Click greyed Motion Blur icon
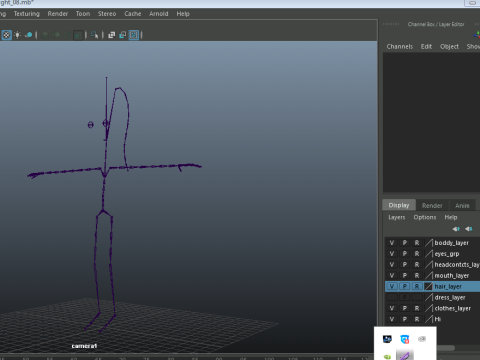Screen dimensions: 480x360 57,35
